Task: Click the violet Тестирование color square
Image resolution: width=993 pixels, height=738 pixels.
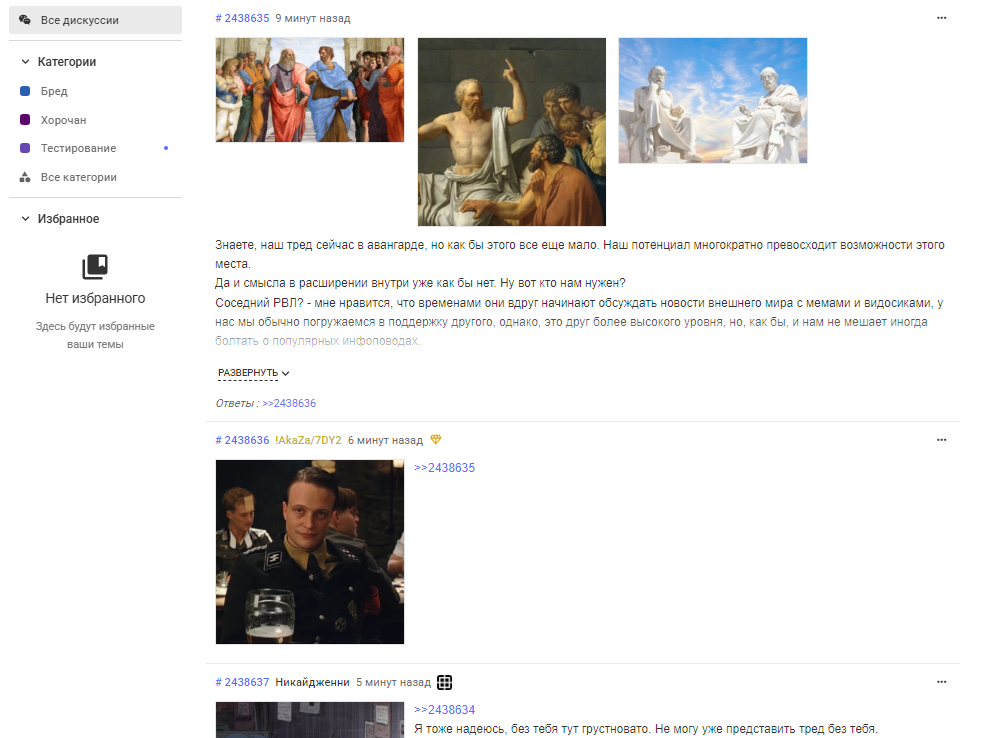Action: (x=25, y=148)
